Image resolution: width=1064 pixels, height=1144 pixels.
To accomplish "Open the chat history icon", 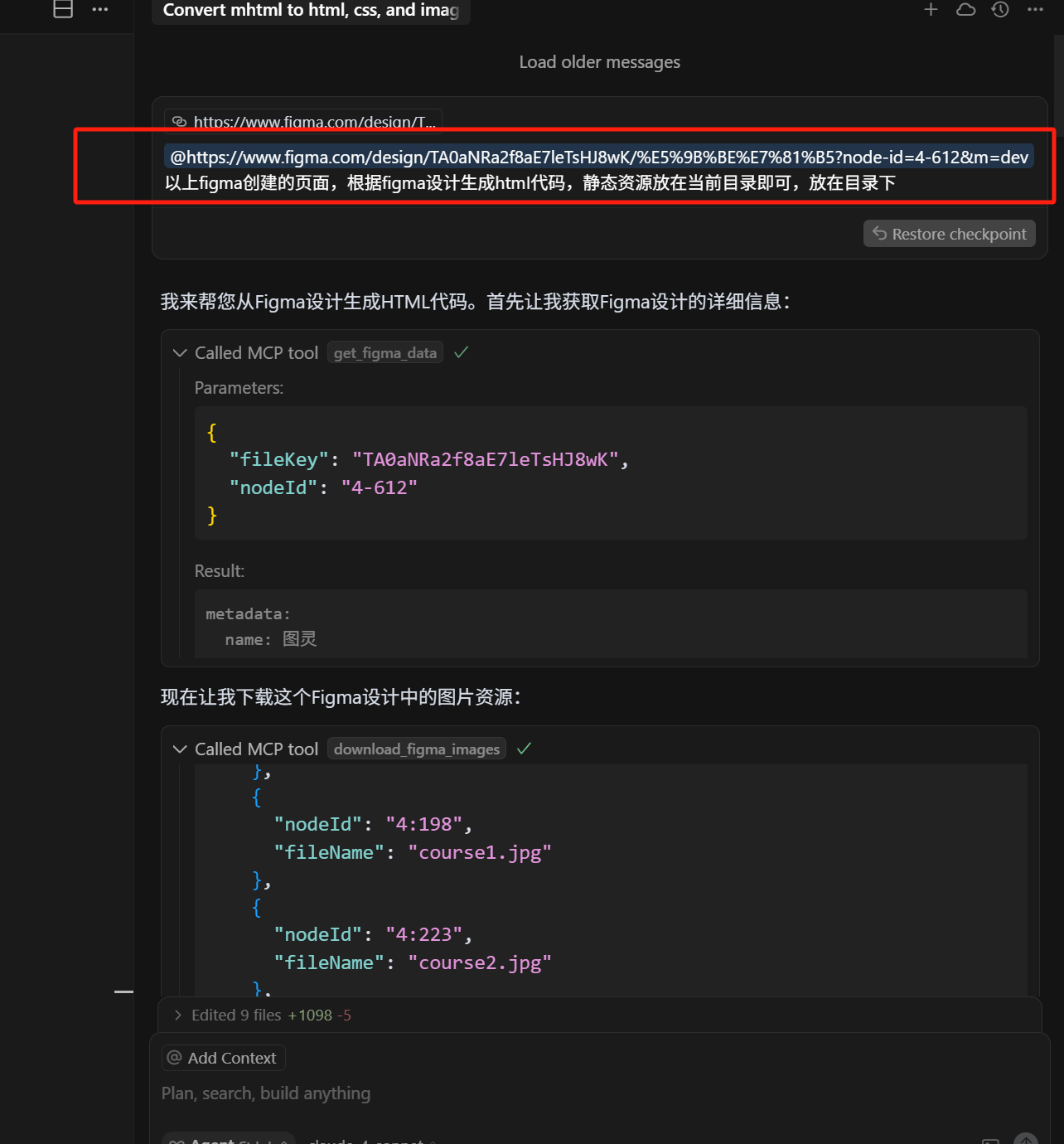I will coord(999,10).
